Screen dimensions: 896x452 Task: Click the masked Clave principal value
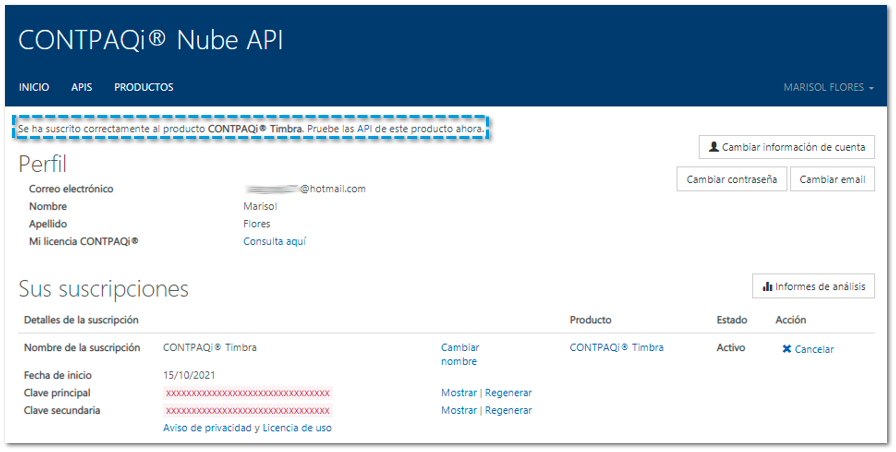point(247,393)
